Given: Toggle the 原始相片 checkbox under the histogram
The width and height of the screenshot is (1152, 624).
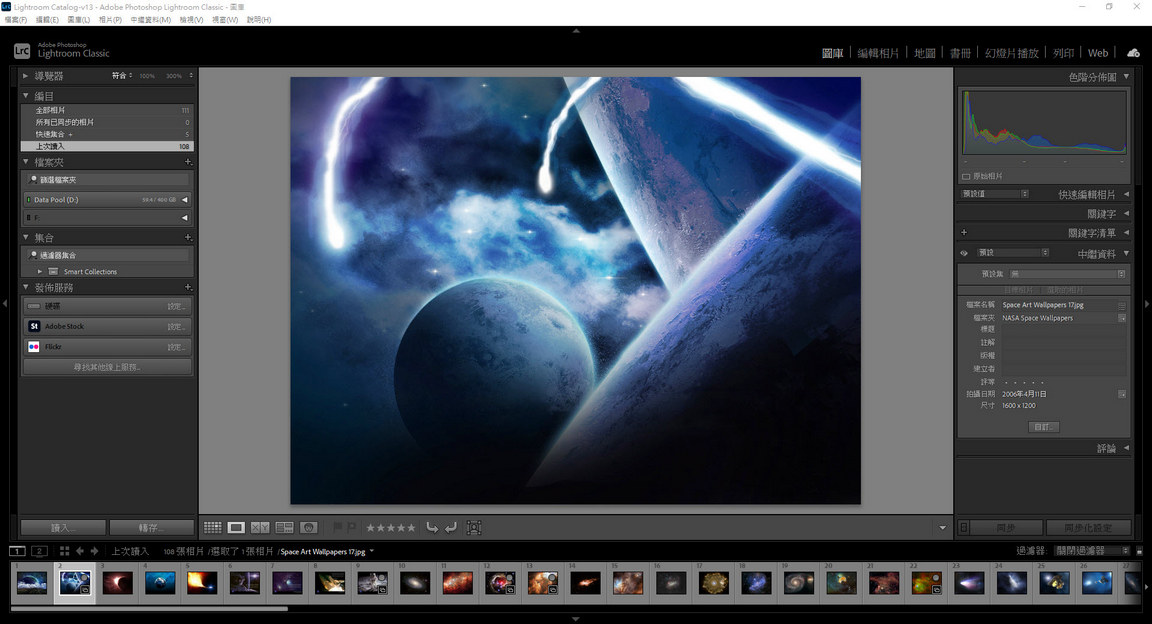Looking at the screenshot, I should [x=965, y=175].
